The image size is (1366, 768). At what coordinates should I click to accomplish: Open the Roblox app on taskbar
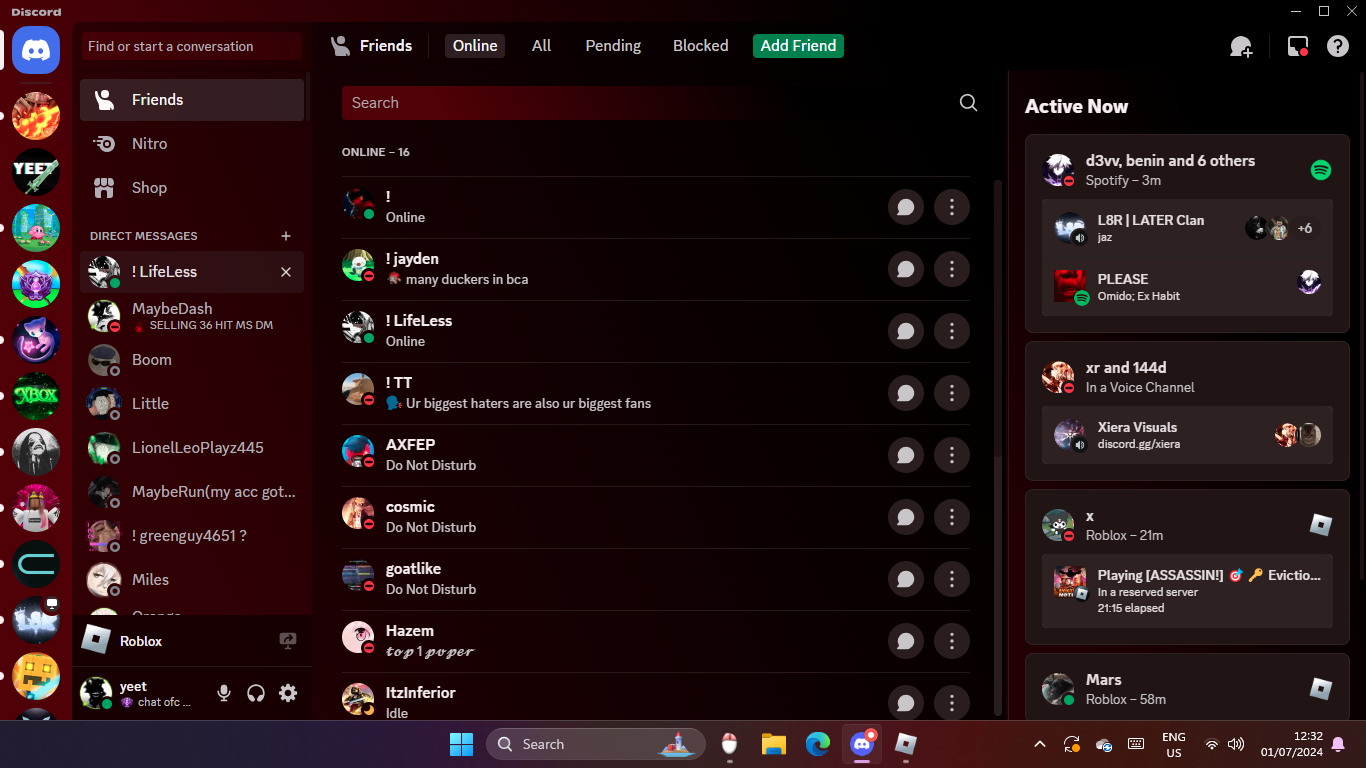[x=906, y=744]
